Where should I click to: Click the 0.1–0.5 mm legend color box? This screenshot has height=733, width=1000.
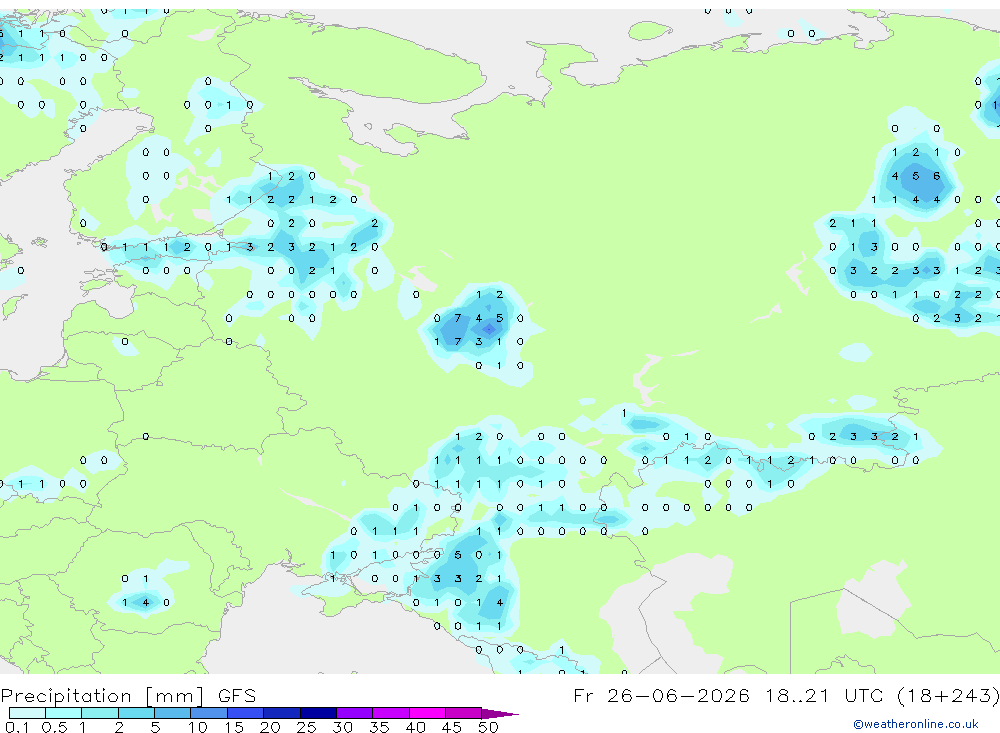[x=27, y=713]
